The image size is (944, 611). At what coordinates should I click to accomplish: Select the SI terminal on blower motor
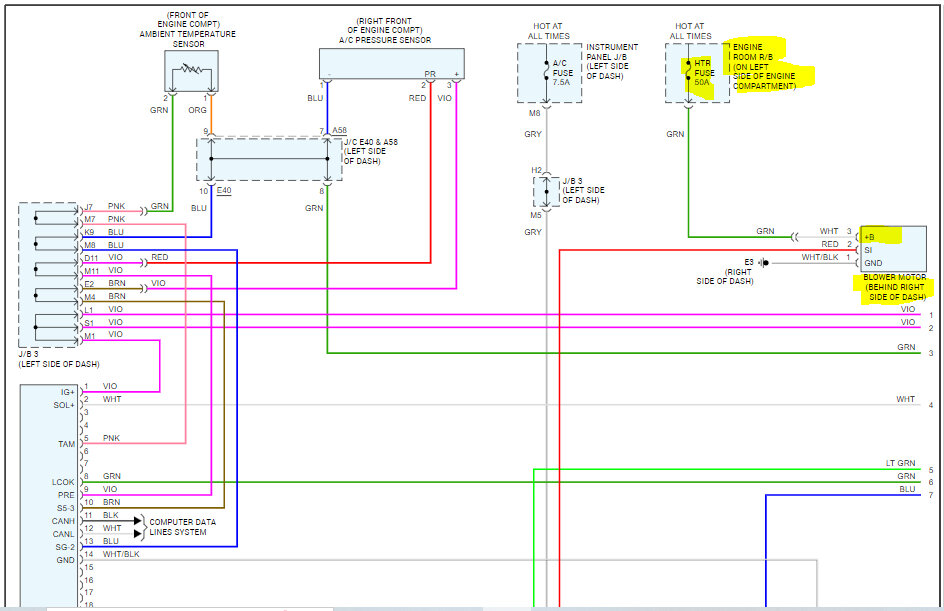[x=870, y=248]
